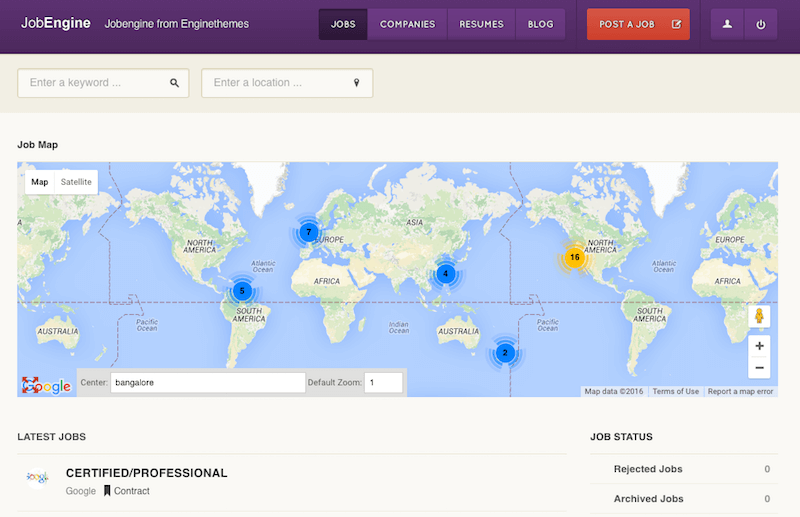800x517 pixels.
Task: Zoom out the map with minus
Action: click(759, 367)
